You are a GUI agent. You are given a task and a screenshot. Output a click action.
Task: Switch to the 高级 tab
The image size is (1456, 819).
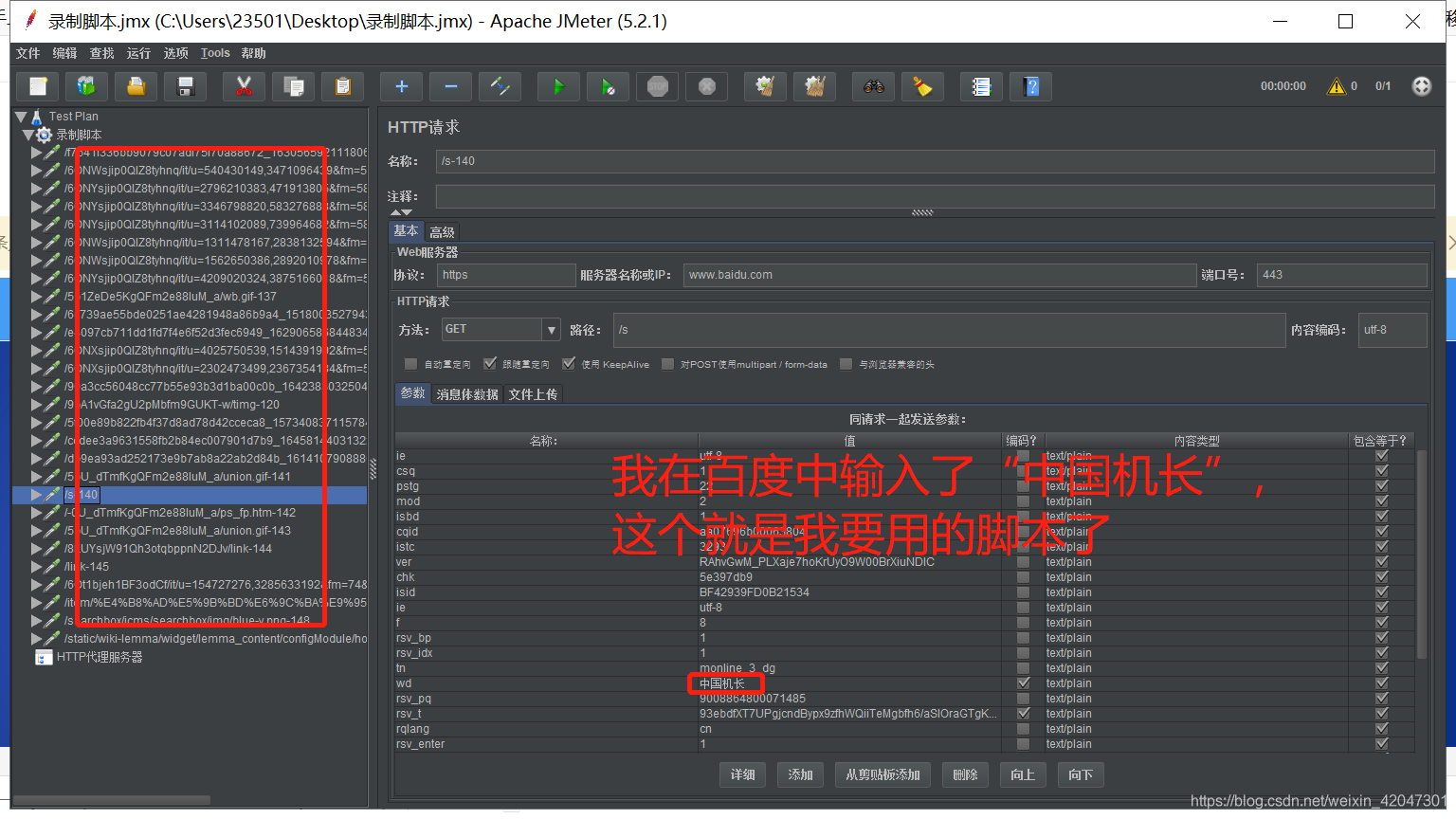coord(442,232)
